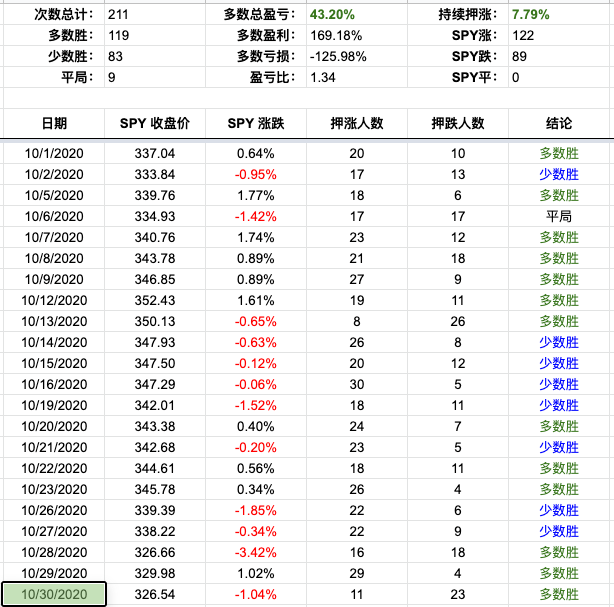This screenshot has height=607, width=614.
Task: Click the date cell 10/29/2020
Action: point(54,573)
